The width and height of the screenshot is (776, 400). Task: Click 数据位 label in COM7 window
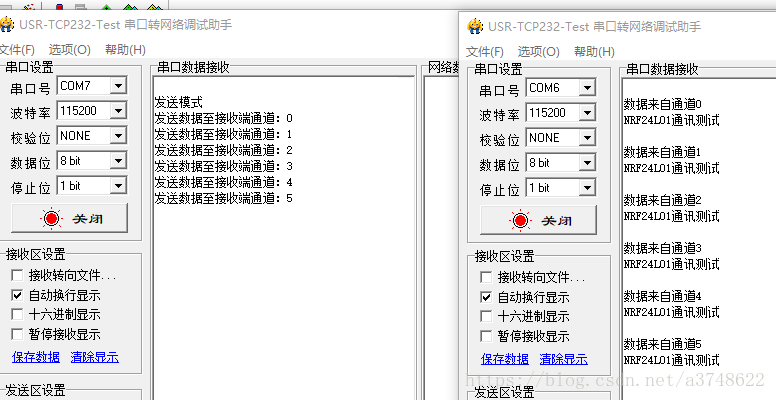pos(31,163)
